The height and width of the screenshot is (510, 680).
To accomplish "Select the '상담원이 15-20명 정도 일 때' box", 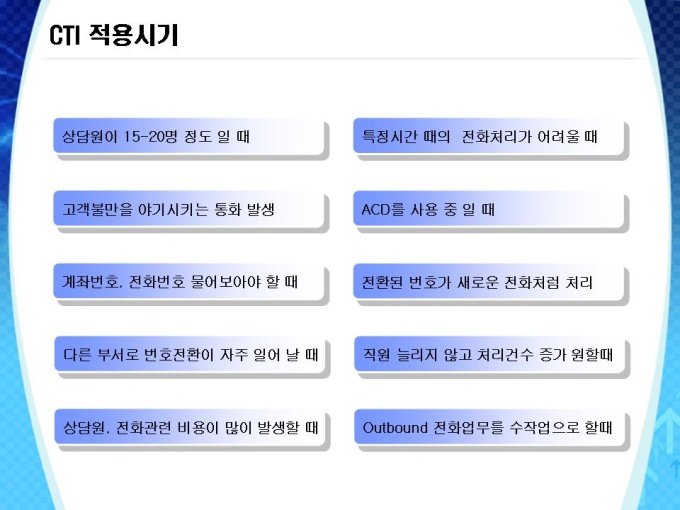I will click(x=189, y=136).
